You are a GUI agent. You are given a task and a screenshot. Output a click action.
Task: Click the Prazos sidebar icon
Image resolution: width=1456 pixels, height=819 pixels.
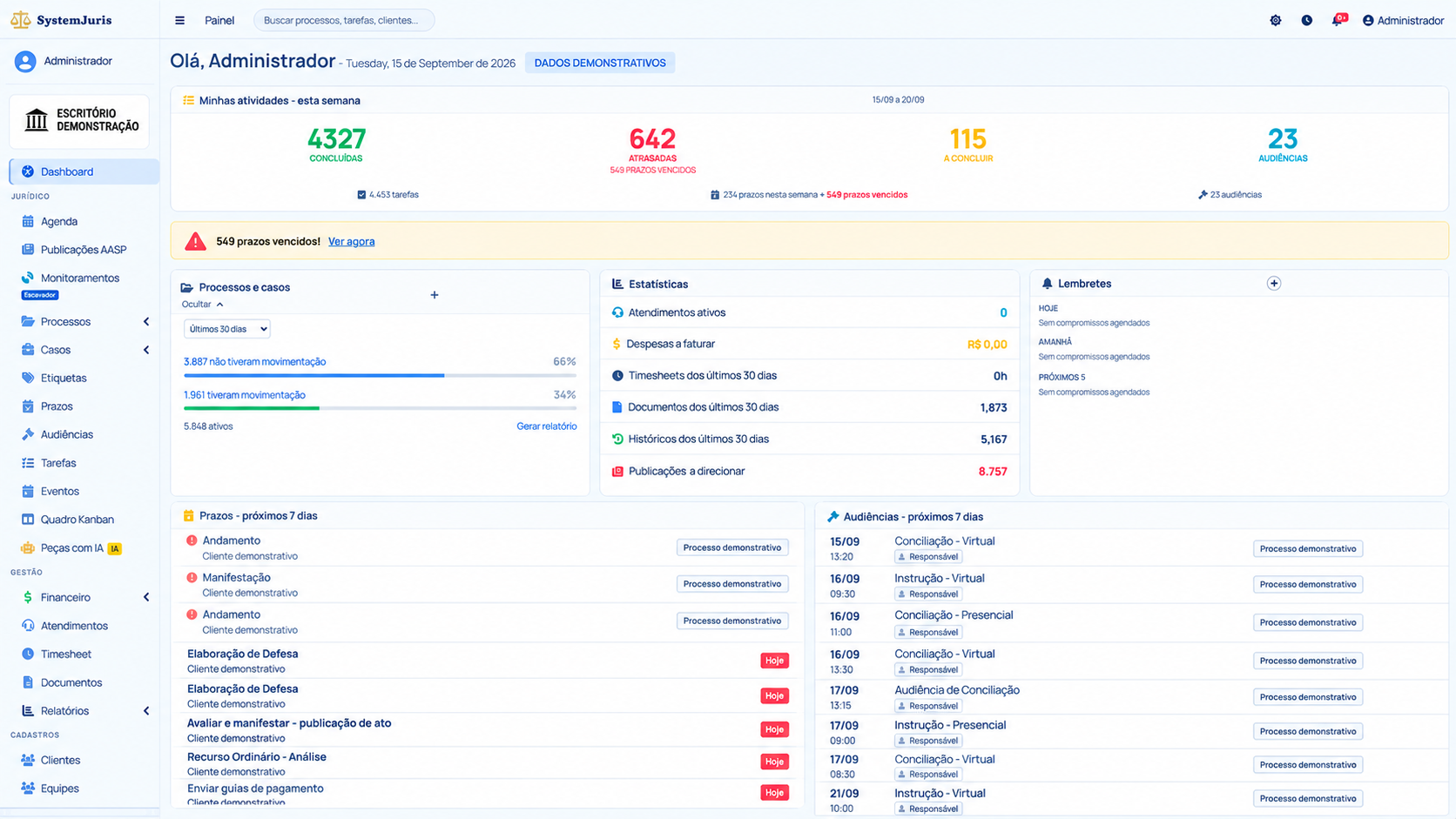coord(28,406)
